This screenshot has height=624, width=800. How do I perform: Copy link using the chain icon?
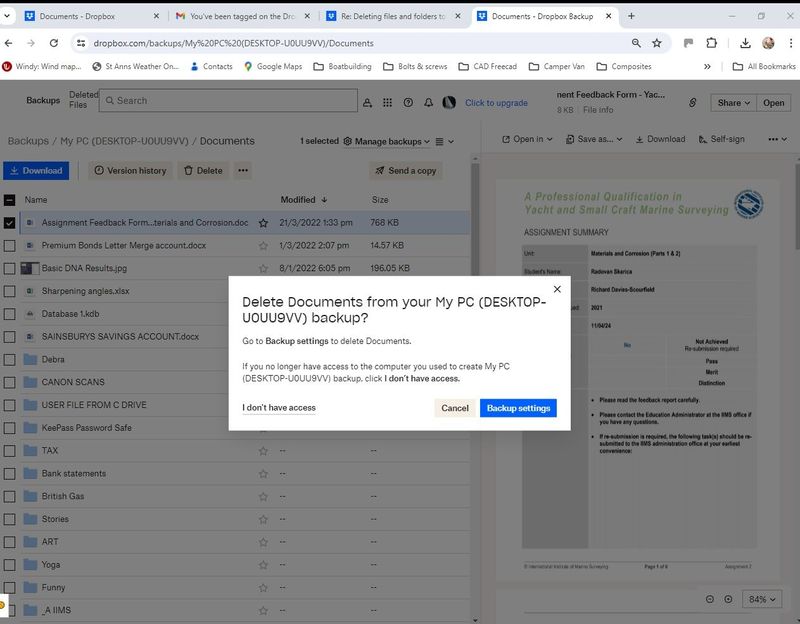[x=692, y=103]
